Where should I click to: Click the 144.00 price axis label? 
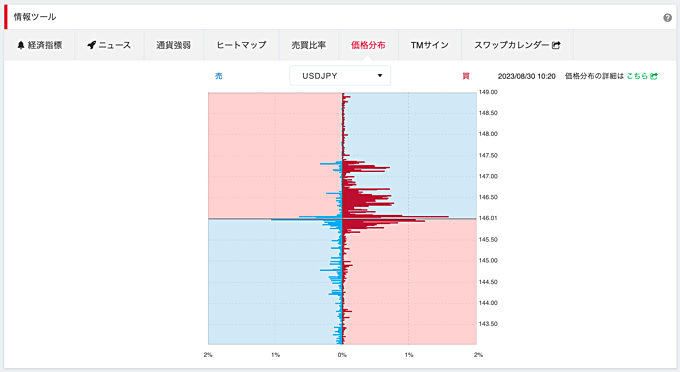pyautogui.click(x=488, y=303)
